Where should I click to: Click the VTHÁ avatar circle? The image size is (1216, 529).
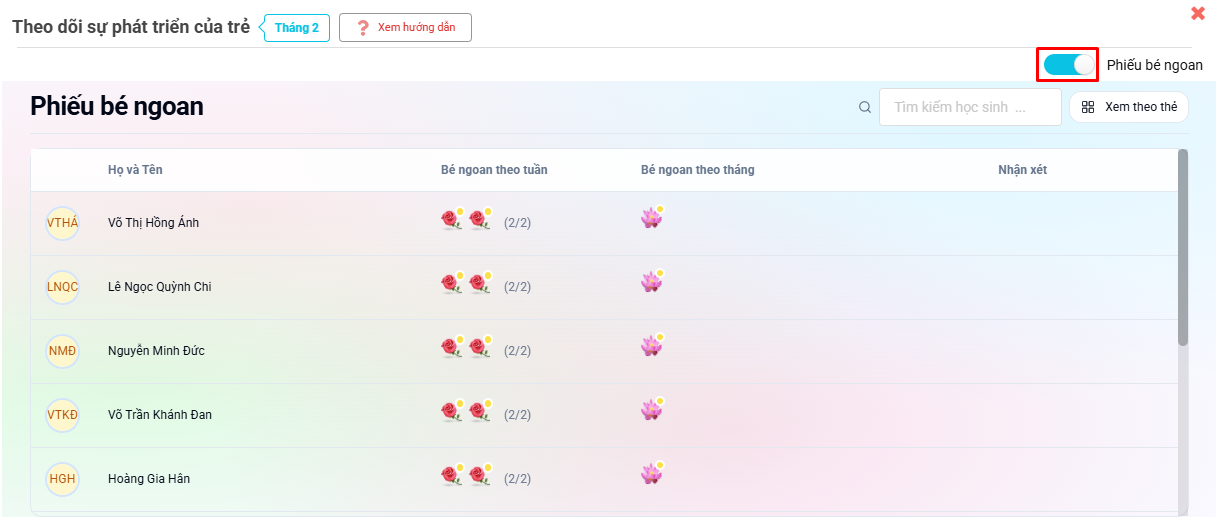[x=62, y=222]
